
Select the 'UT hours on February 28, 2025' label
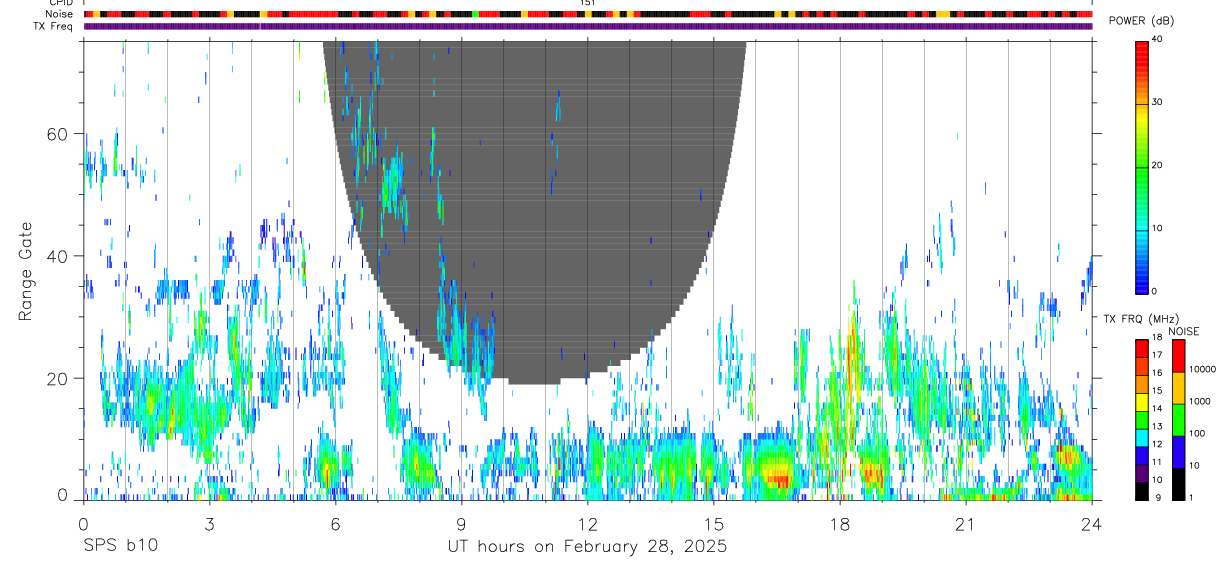587,547
